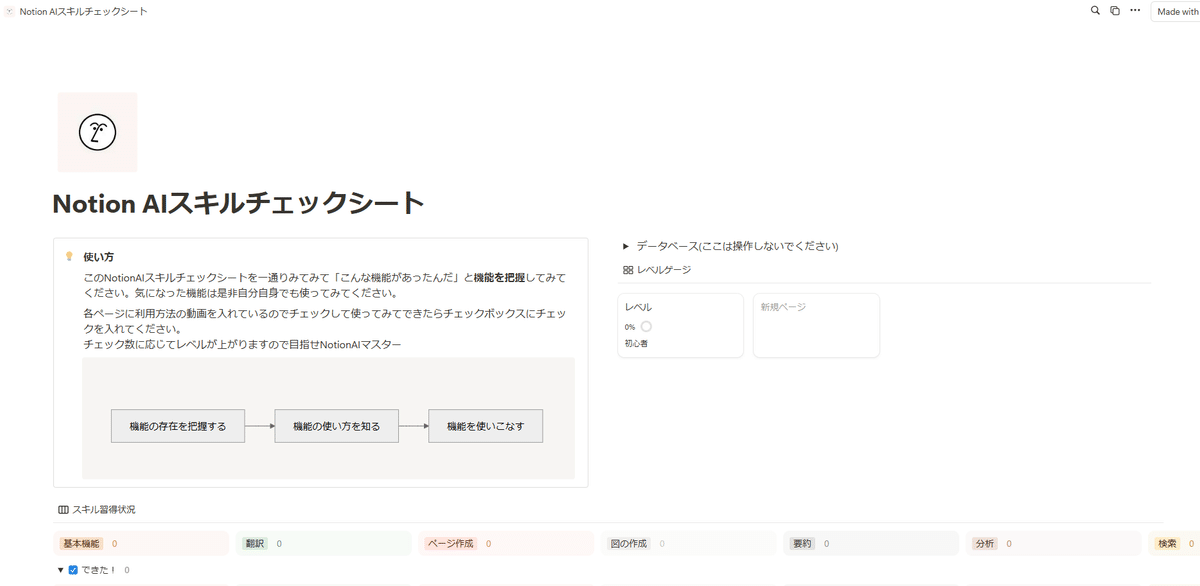Open the ··· more options icon
Screen dimensions: 1200x586
(1134, 10)
